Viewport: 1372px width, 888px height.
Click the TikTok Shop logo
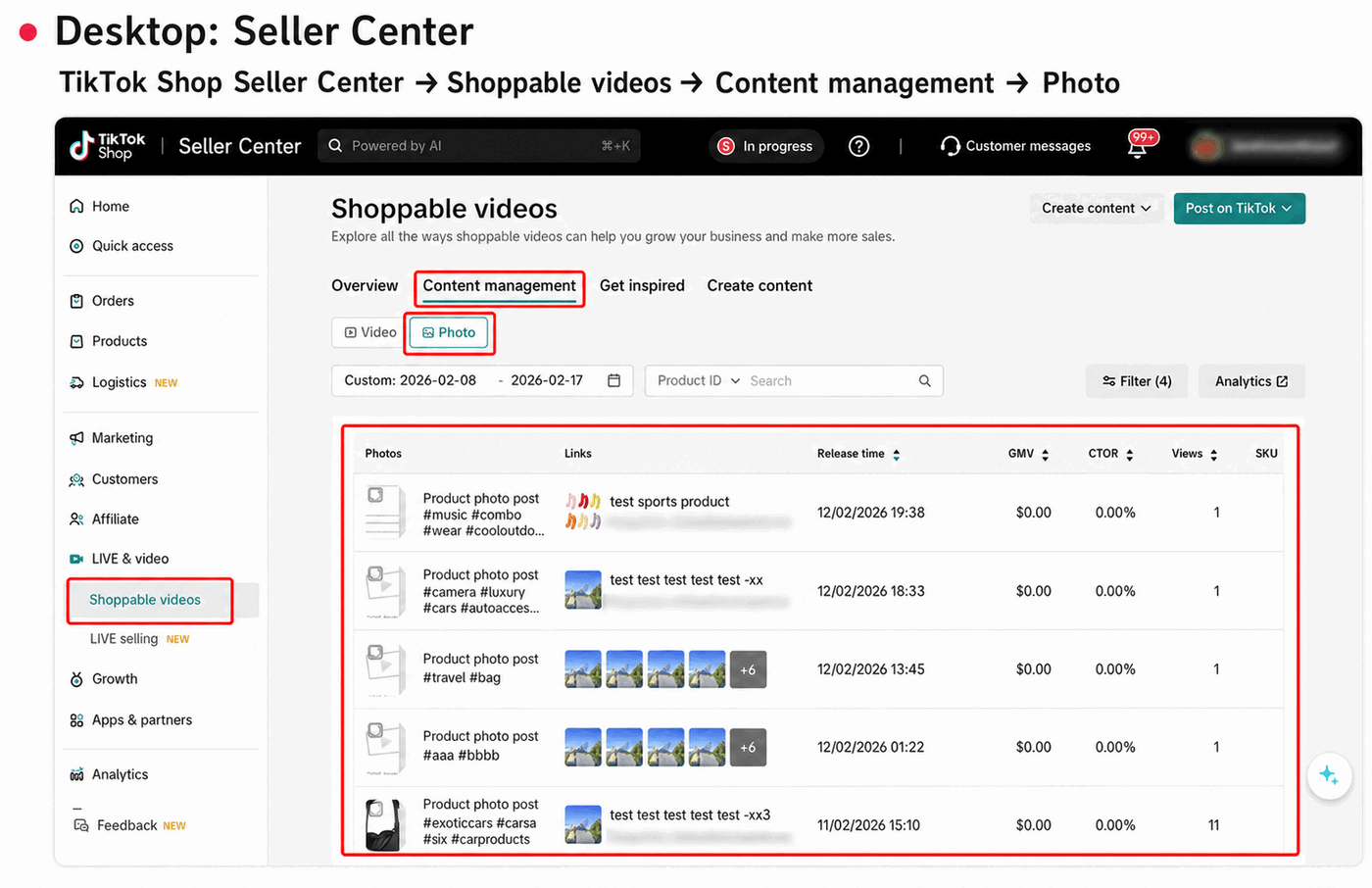(107, 146)
